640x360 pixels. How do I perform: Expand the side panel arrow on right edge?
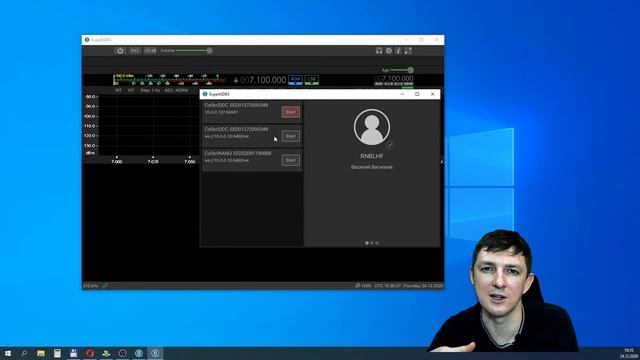442,162
